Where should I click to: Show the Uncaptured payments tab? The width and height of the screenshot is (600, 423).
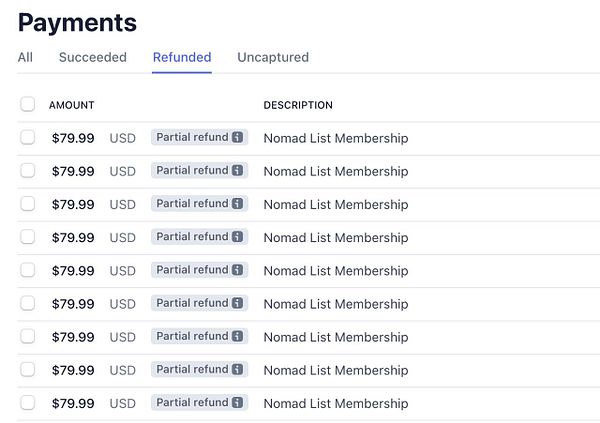coord(273,57)
